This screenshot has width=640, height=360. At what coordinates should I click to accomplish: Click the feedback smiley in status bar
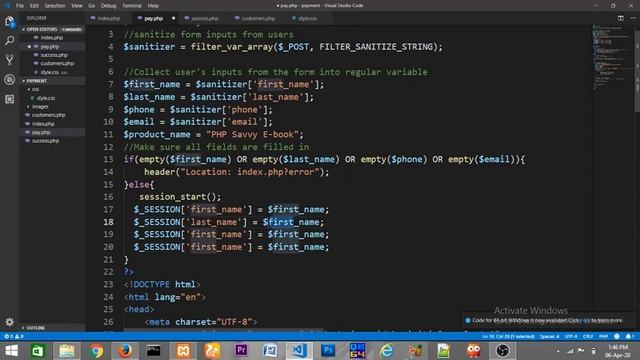pyautogui.click(x=617, y=336)
